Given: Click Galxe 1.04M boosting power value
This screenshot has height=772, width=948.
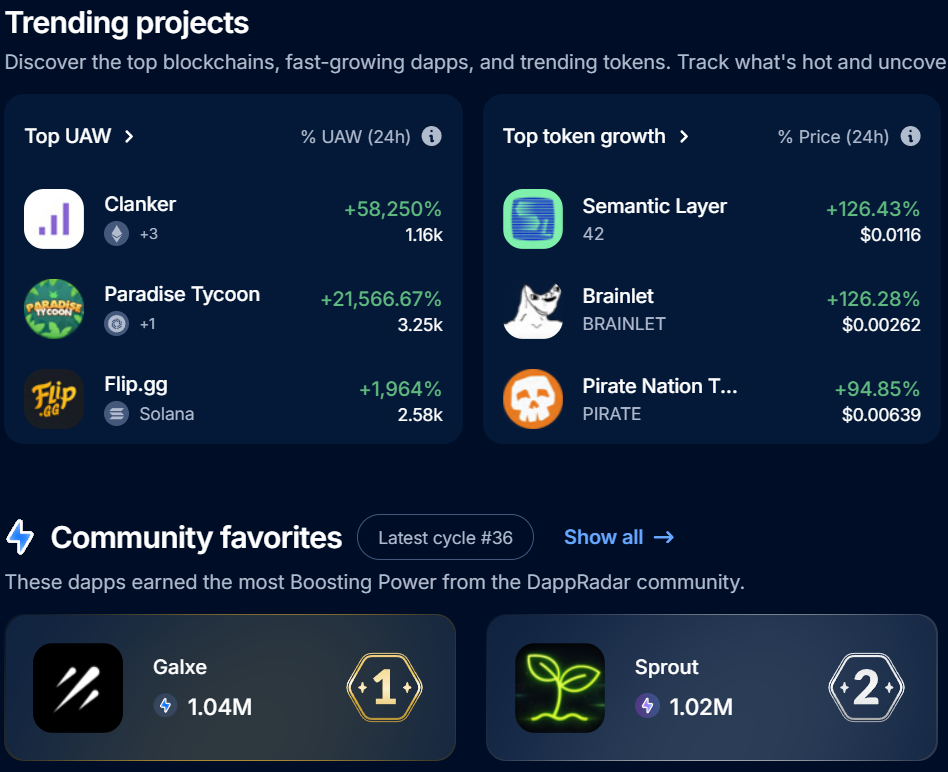Looking at the screenshot, I should click(x=219, y=707).
